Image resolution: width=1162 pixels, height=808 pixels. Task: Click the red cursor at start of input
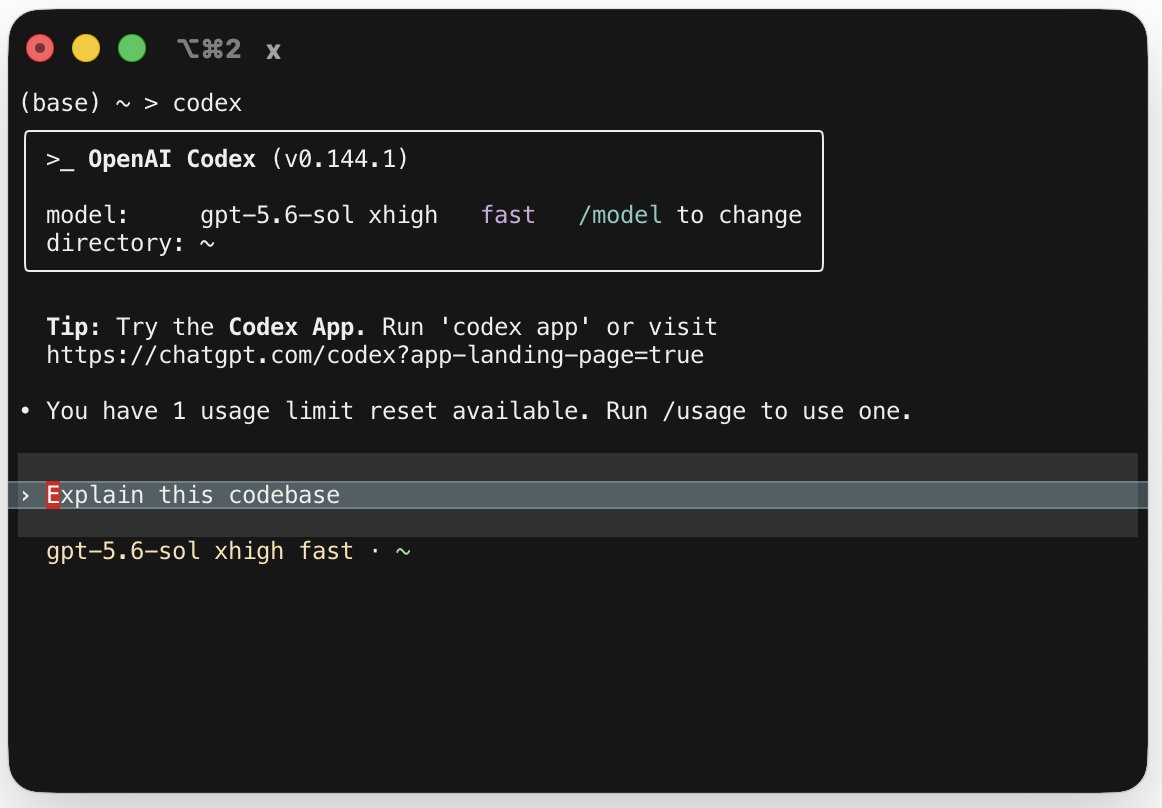(53, 495)
